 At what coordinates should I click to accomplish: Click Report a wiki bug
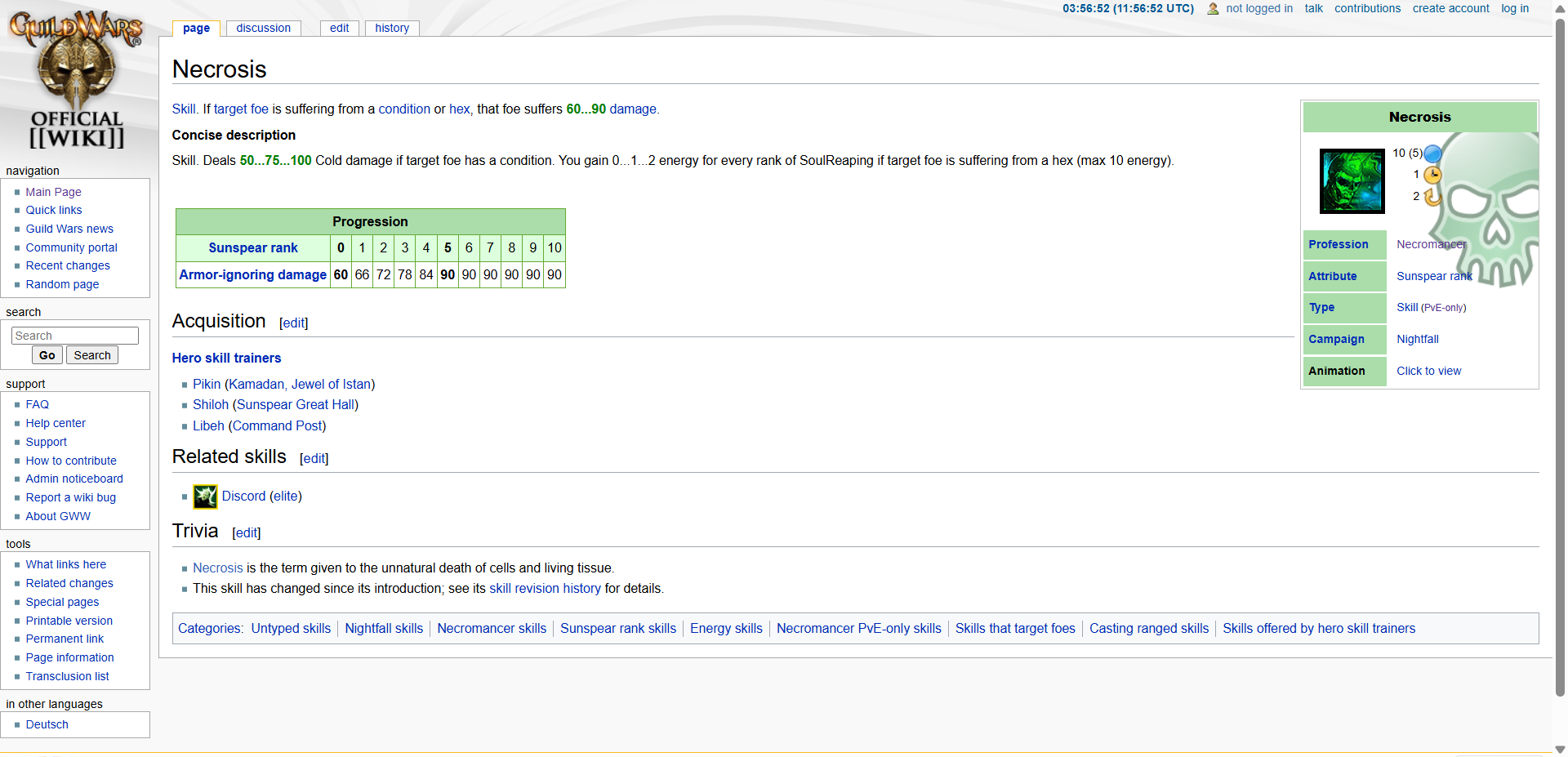pyautogui.click(x=71, y=497)
